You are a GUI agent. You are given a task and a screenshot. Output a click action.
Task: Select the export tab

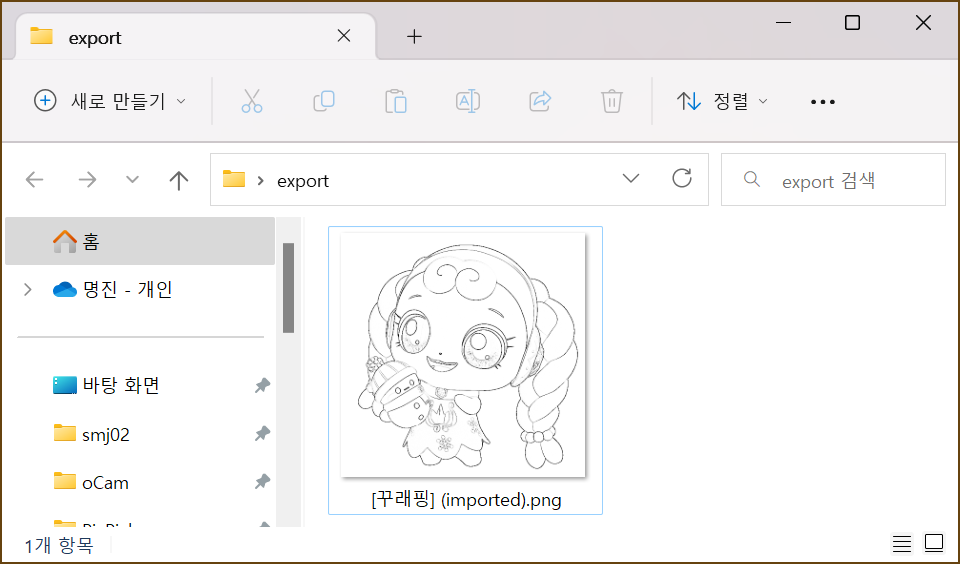pyautogui.click(x=195, y=37)
